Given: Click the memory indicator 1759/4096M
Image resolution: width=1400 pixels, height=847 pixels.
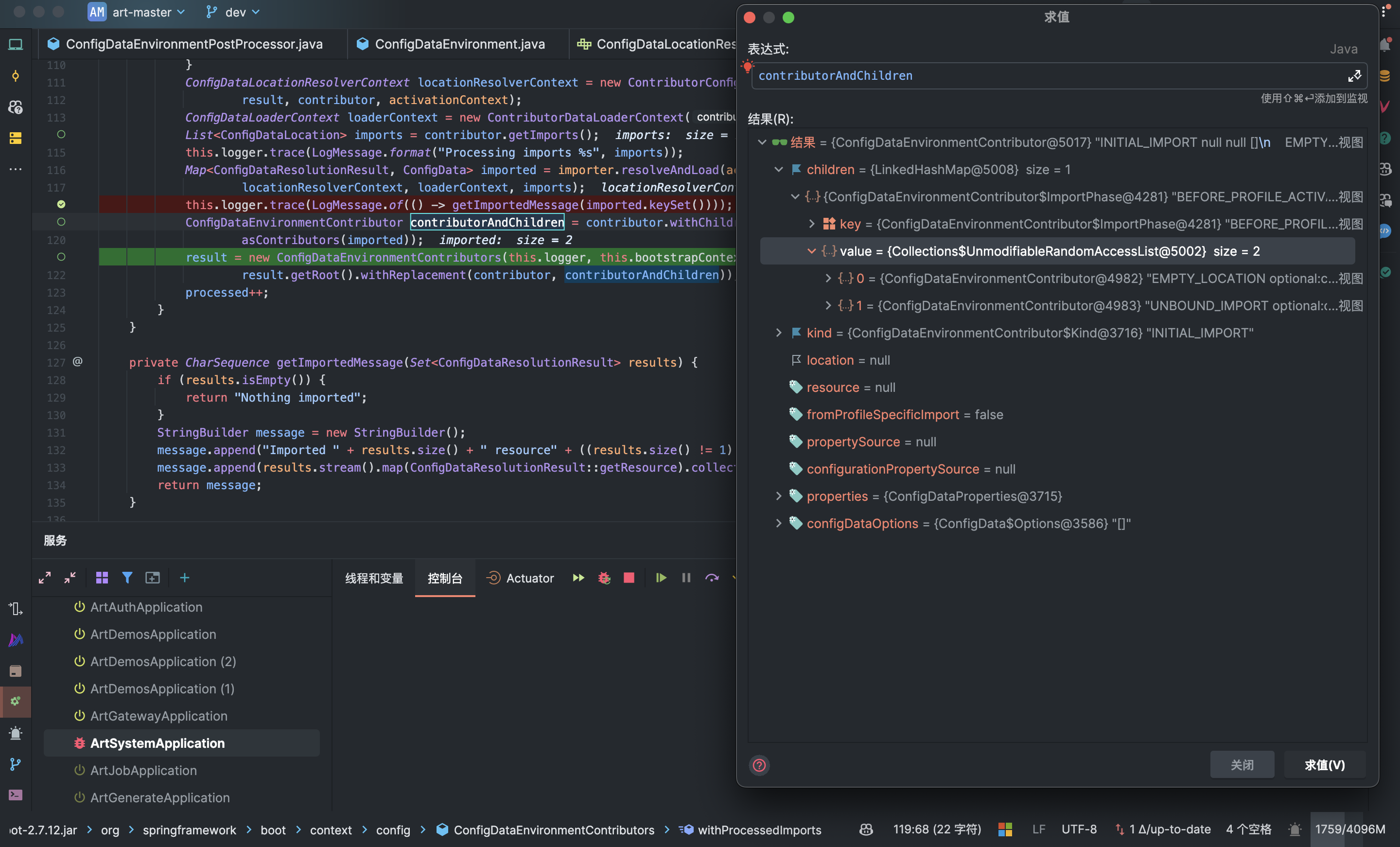Looking at the screenshot, I should (1349, 829).
